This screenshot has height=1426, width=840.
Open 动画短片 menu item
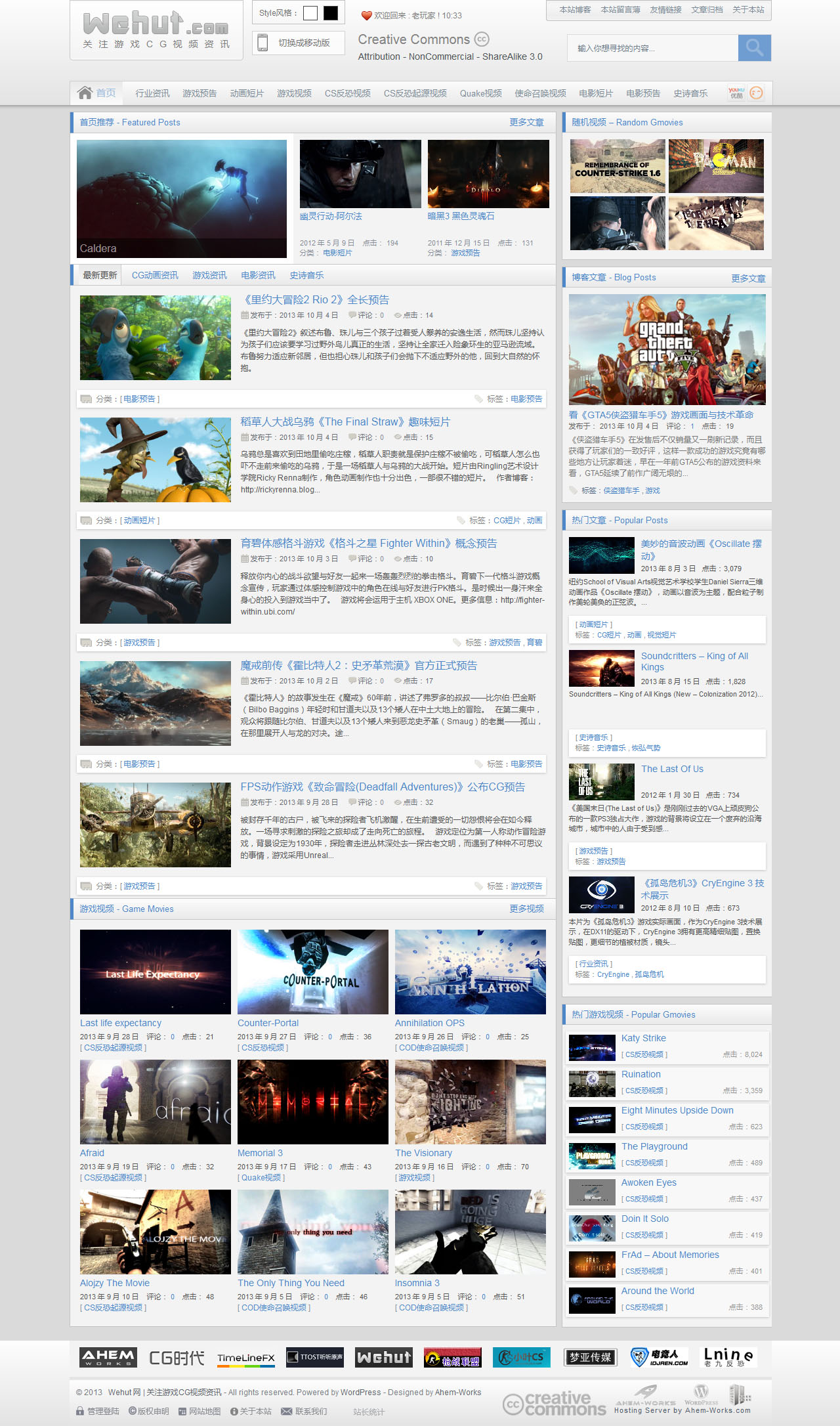[247, 93]
